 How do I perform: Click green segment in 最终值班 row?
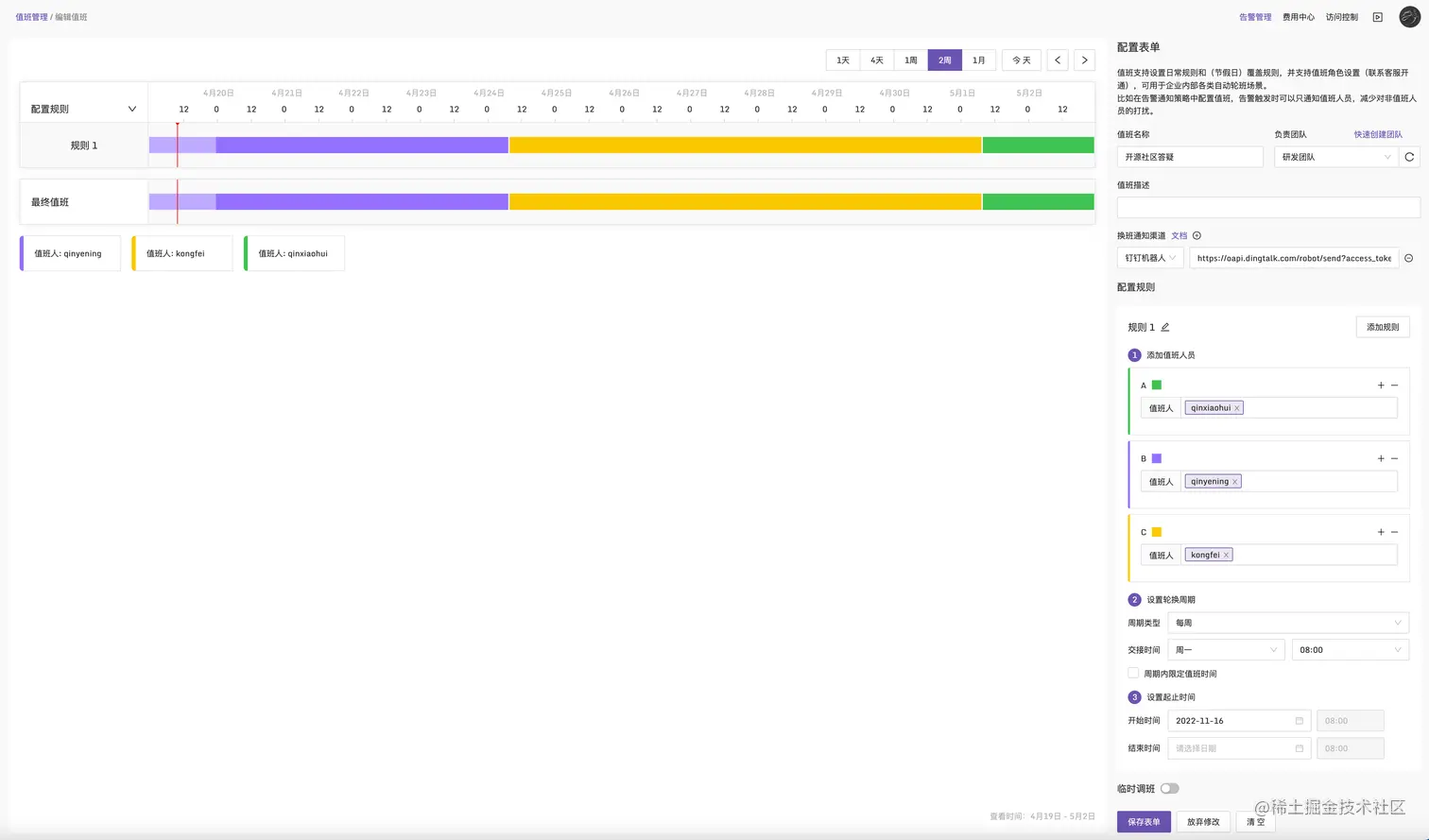coord(1039,202)
